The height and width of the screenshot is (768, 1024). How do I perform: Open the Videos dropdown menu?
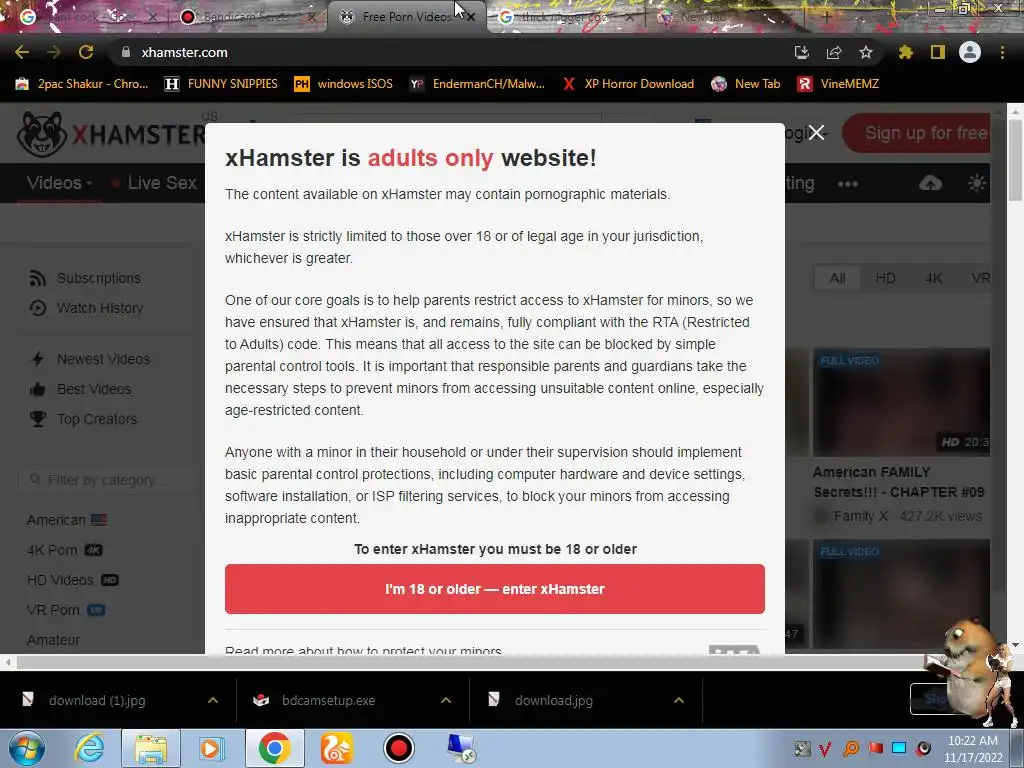coord(59,183)
